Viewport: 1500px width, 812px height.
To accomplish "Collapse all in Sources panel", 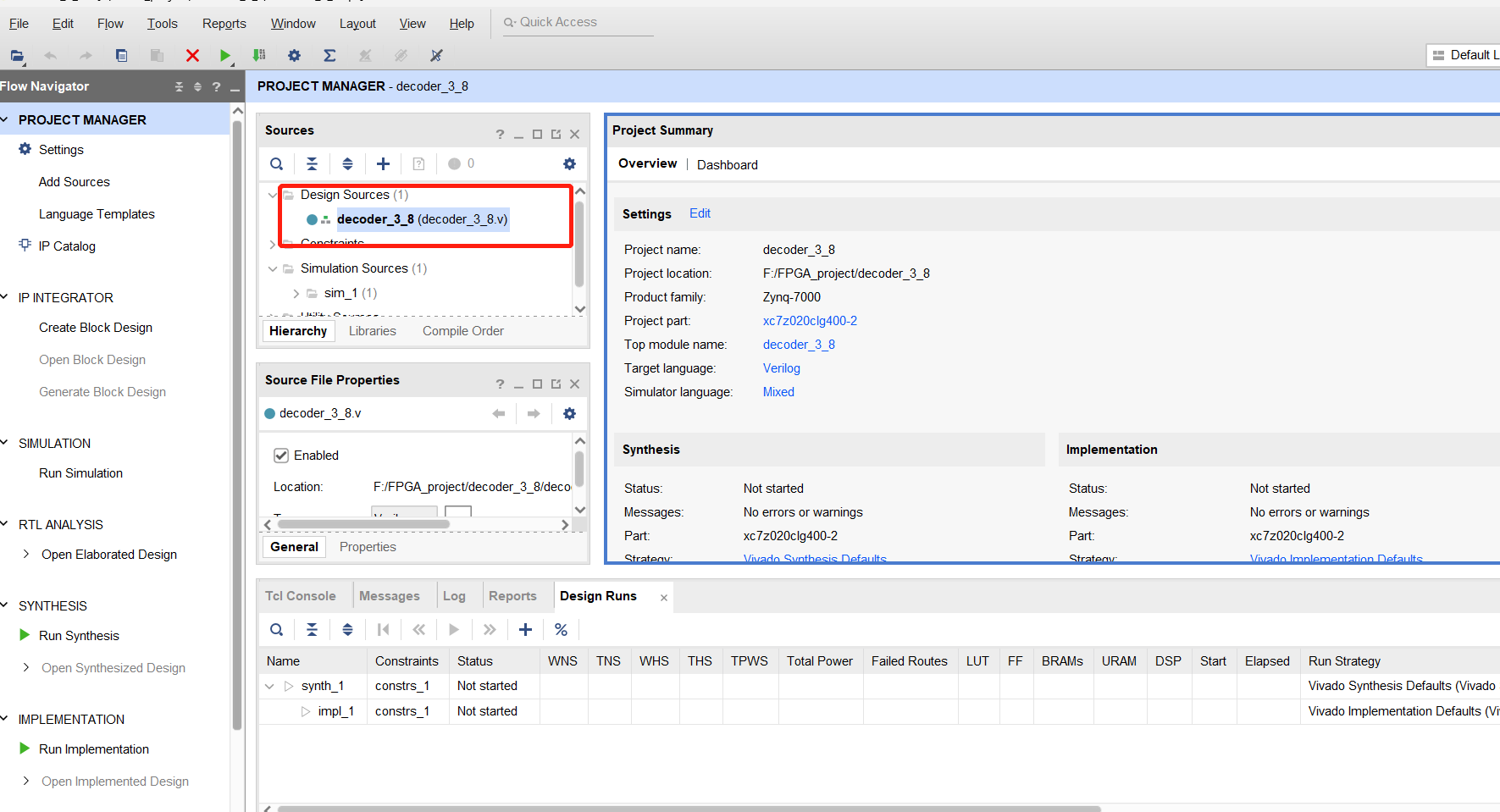I will (312, 164).
